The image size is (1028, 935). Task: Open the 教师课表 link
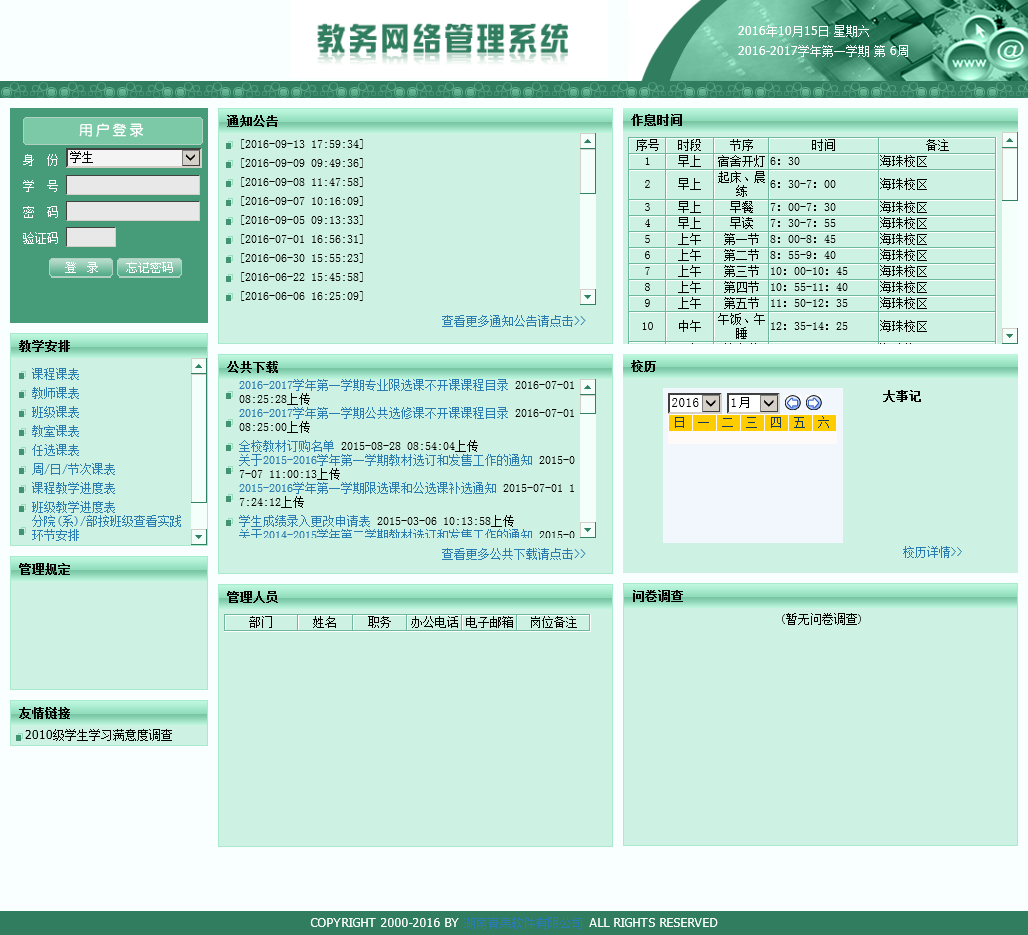(56, 393)
